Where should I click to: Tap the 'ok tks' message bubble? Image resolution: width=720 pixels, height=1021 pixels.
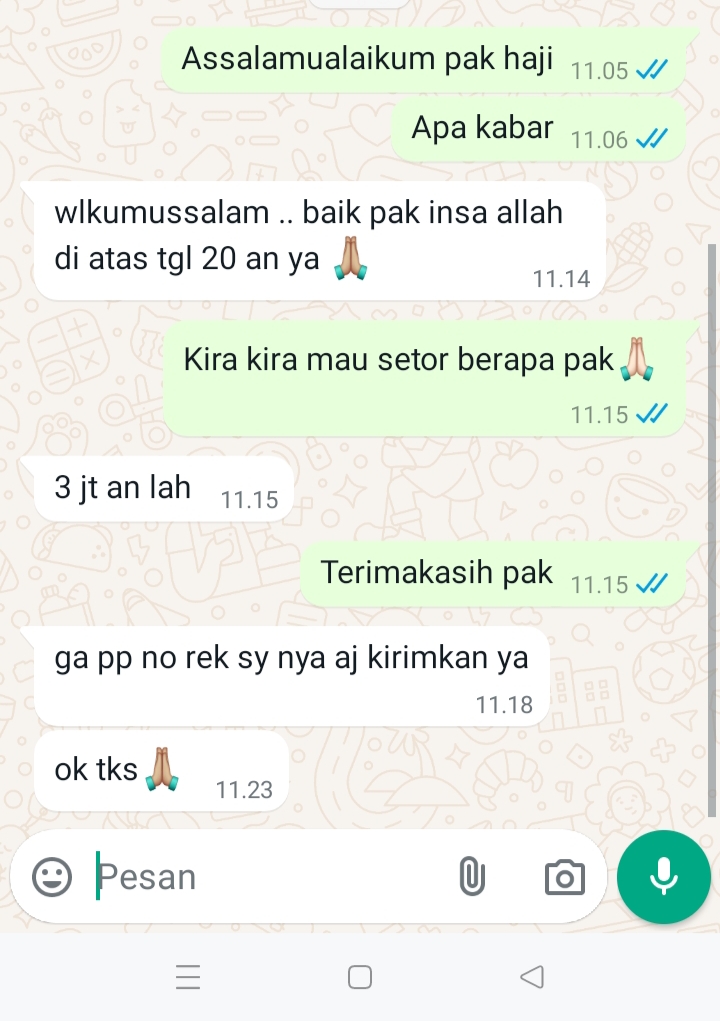tap(161, 771)
